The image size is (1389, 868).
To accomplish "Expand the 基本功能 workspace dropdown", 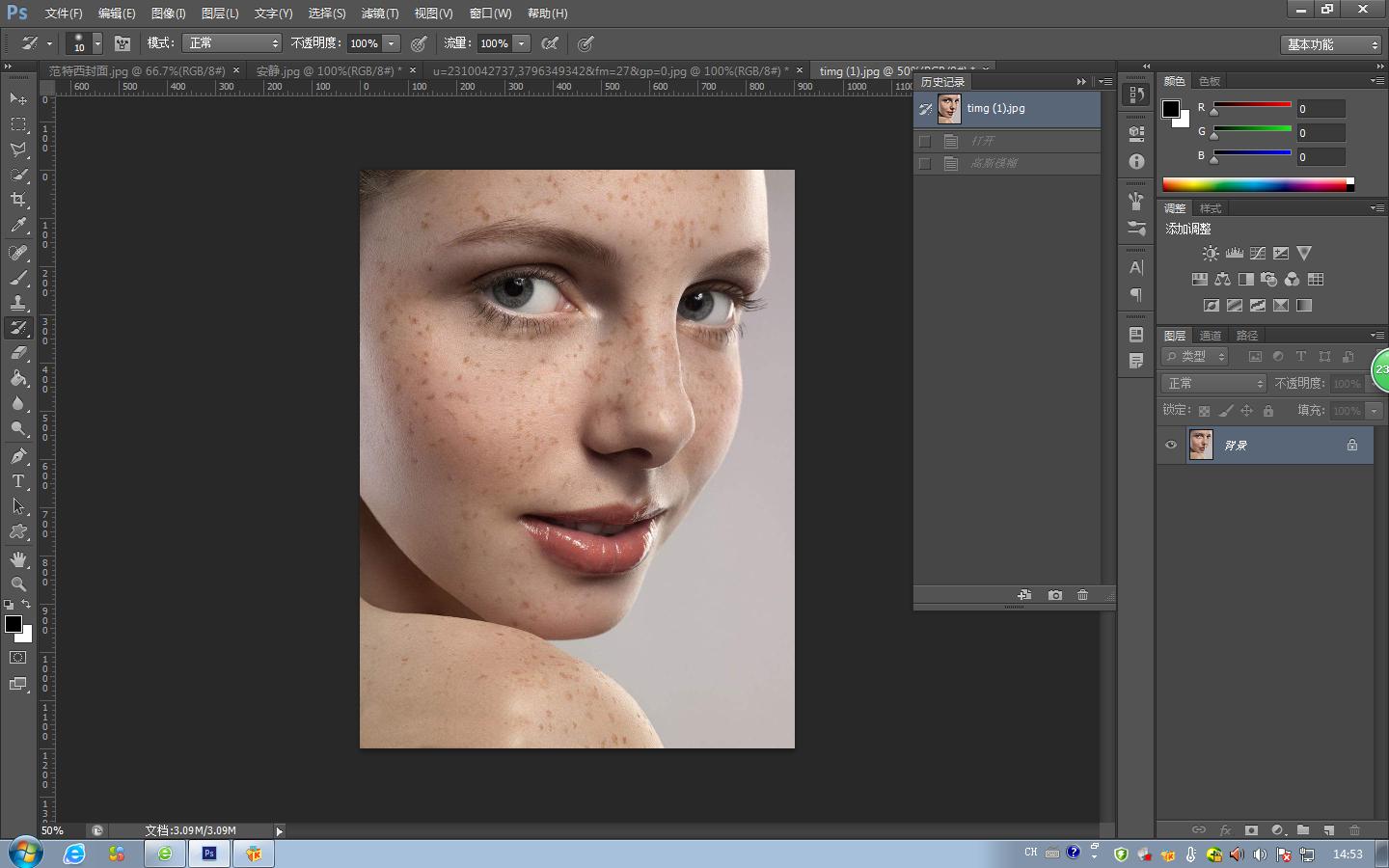I will [x=1332, y=44].
